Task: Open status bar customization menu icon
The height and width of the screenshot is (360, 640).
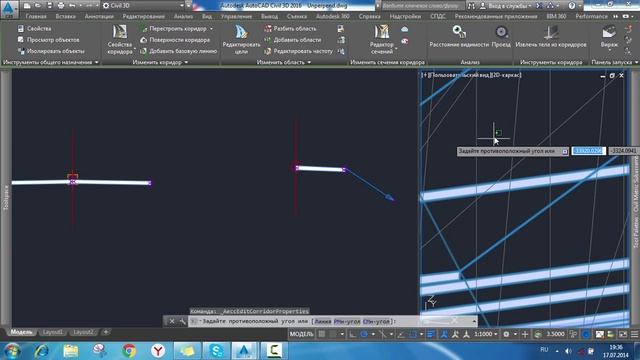Action: (634, 334)
